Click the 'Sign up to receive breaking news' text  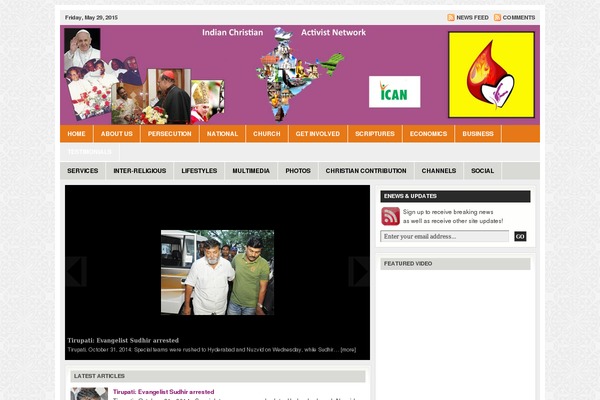[x=448, y=212]
